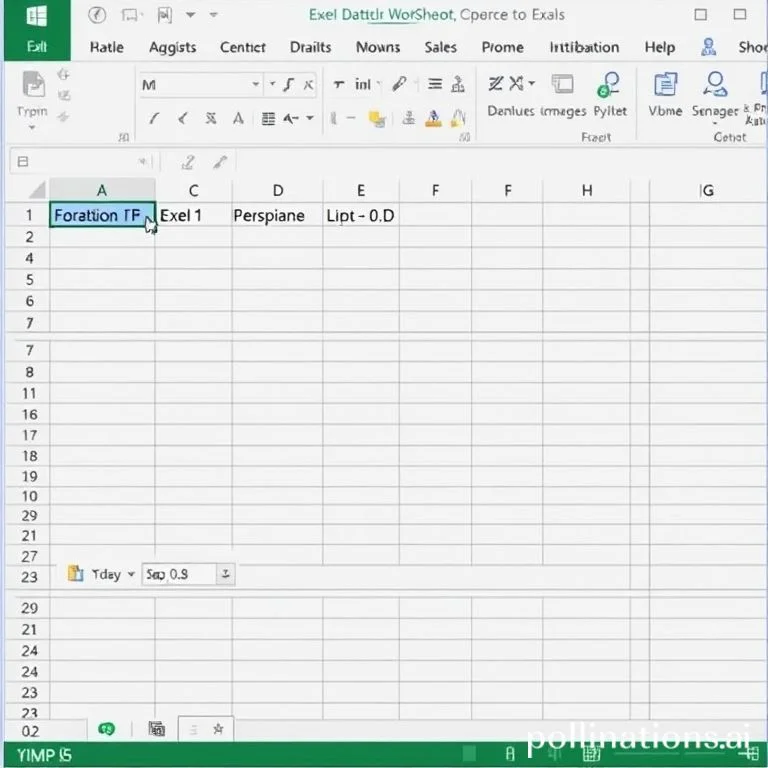Click the pencil icon in the formula bar
This screenshot has height=768, width=768.
tap(220, 162)
